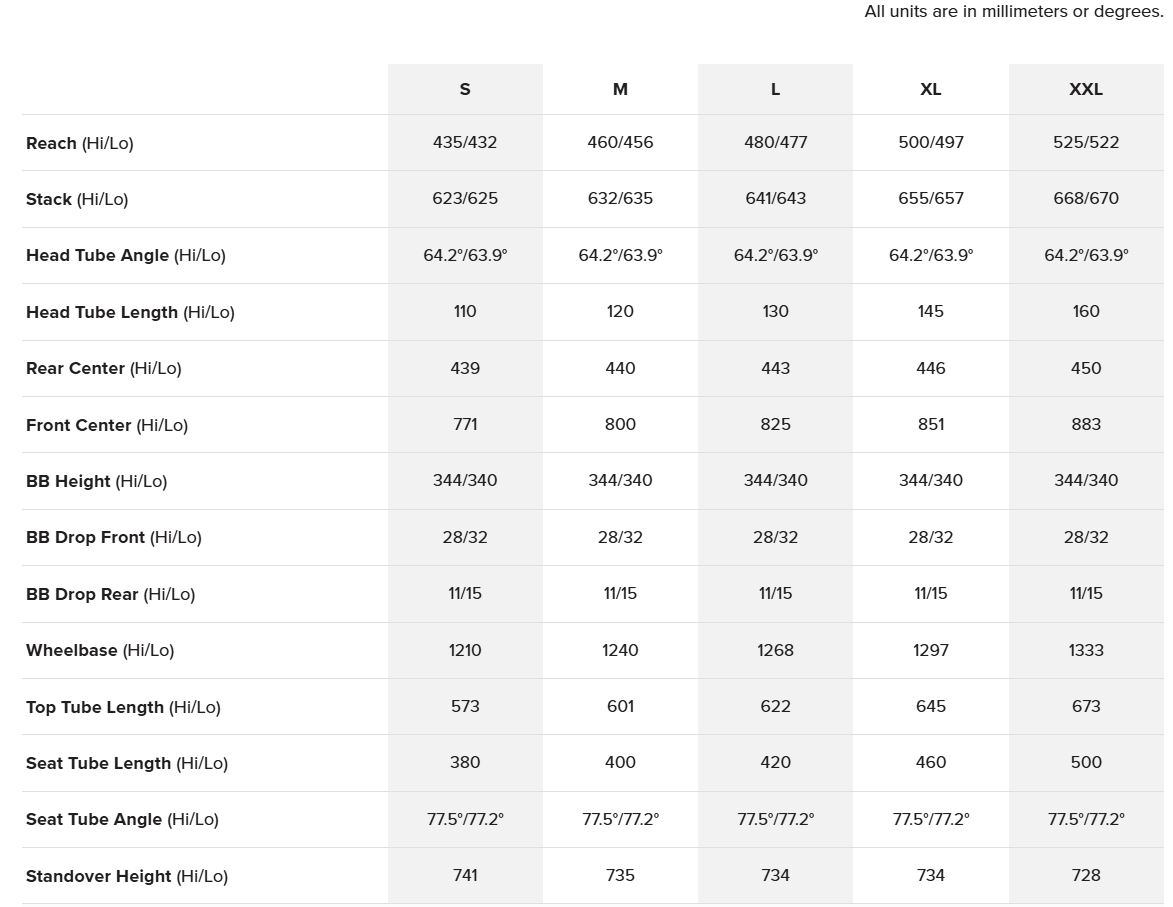This screenshot has height=907, width=1173.
Task: Click the Standover Height row label
Action: (127, 876)
